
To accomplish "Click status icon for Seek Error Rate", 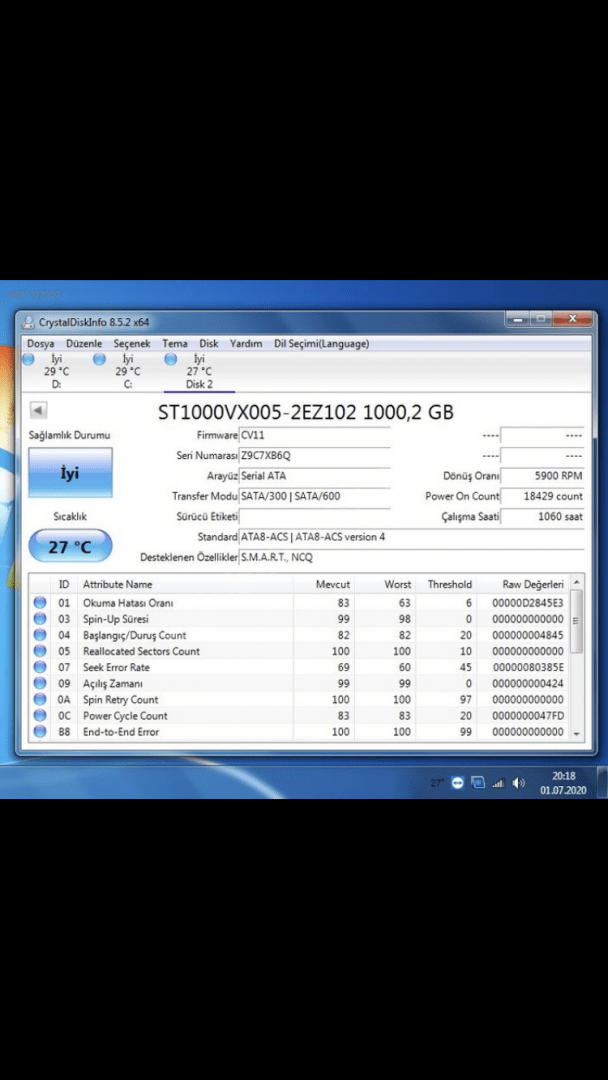I will [40, 667].
